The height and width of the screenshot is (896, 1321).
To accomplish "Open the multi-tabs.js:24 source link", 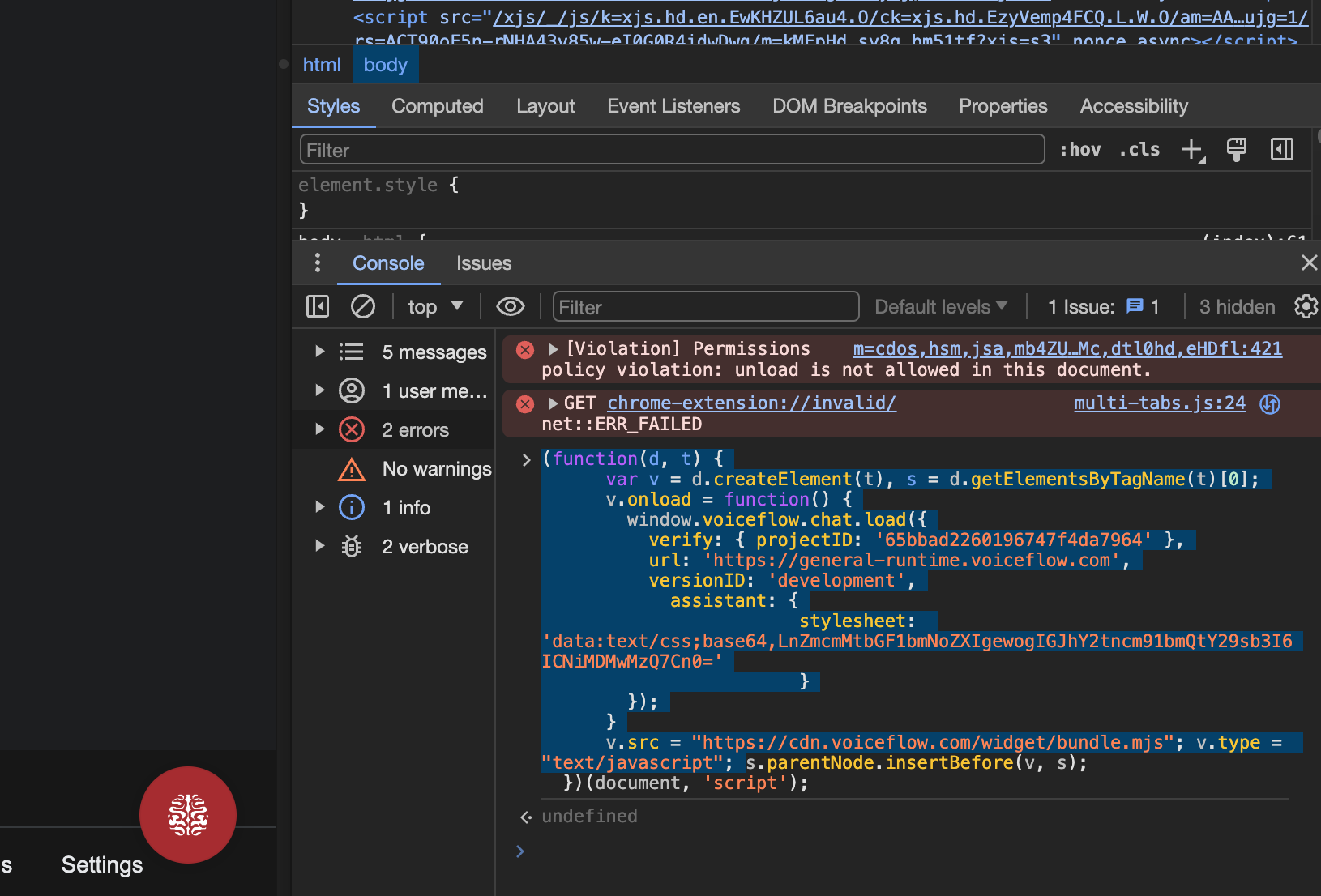I will tap(1159, 403).
